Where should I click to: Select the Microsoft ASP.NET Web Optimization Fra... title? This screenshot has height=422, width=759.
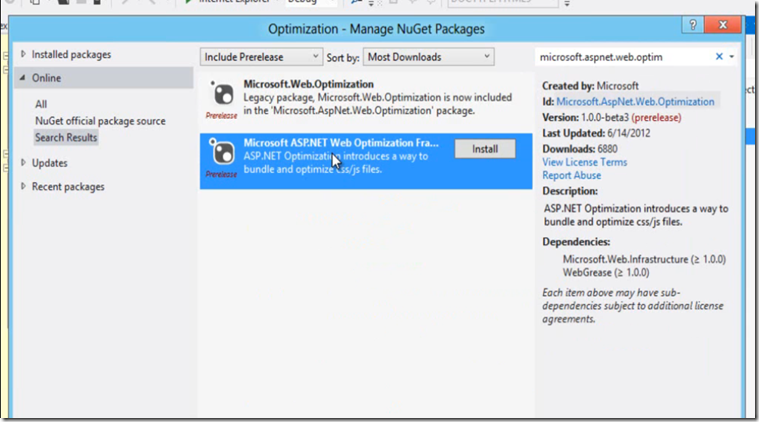[341, 143]
